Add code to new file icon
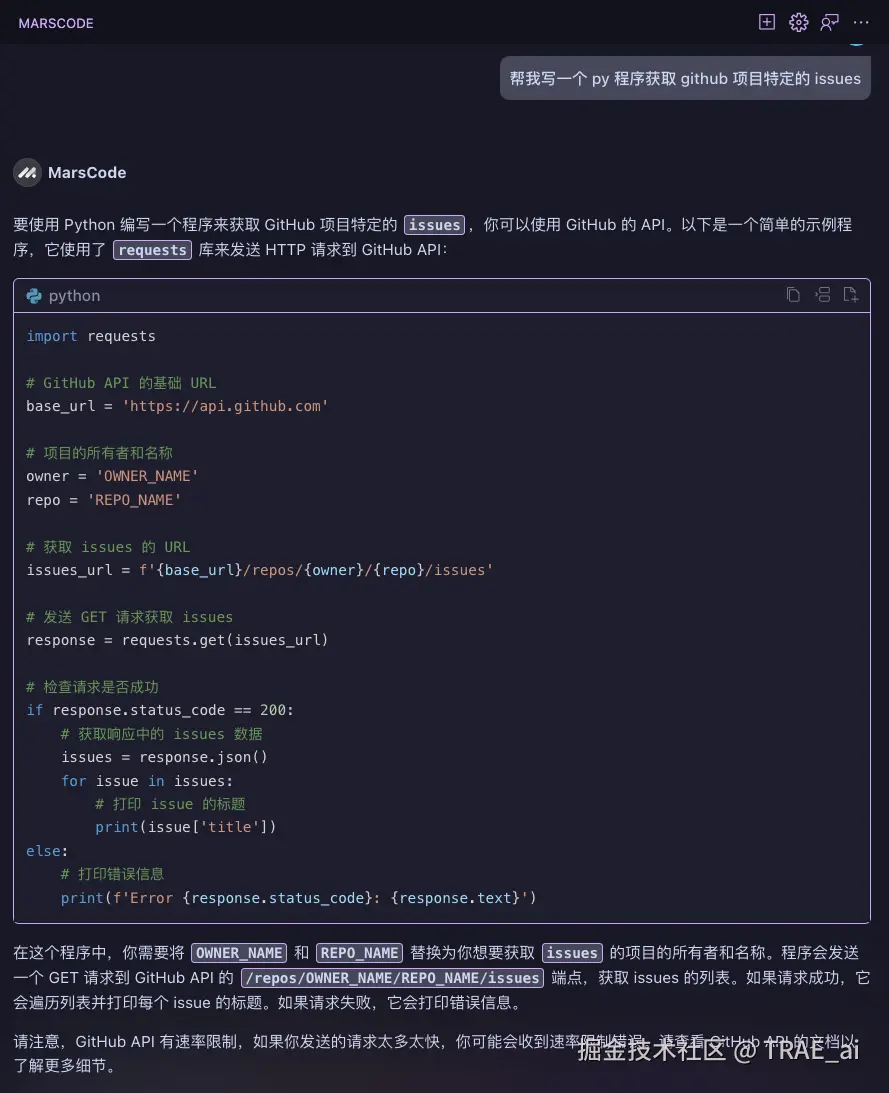The width and height of the screenshot is (889, 1093). pyautogui.click(x=851, y=295)
